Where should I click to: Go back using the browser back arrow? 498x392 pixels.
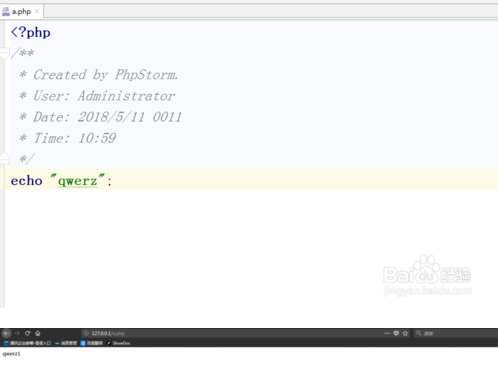coord(6,333)
